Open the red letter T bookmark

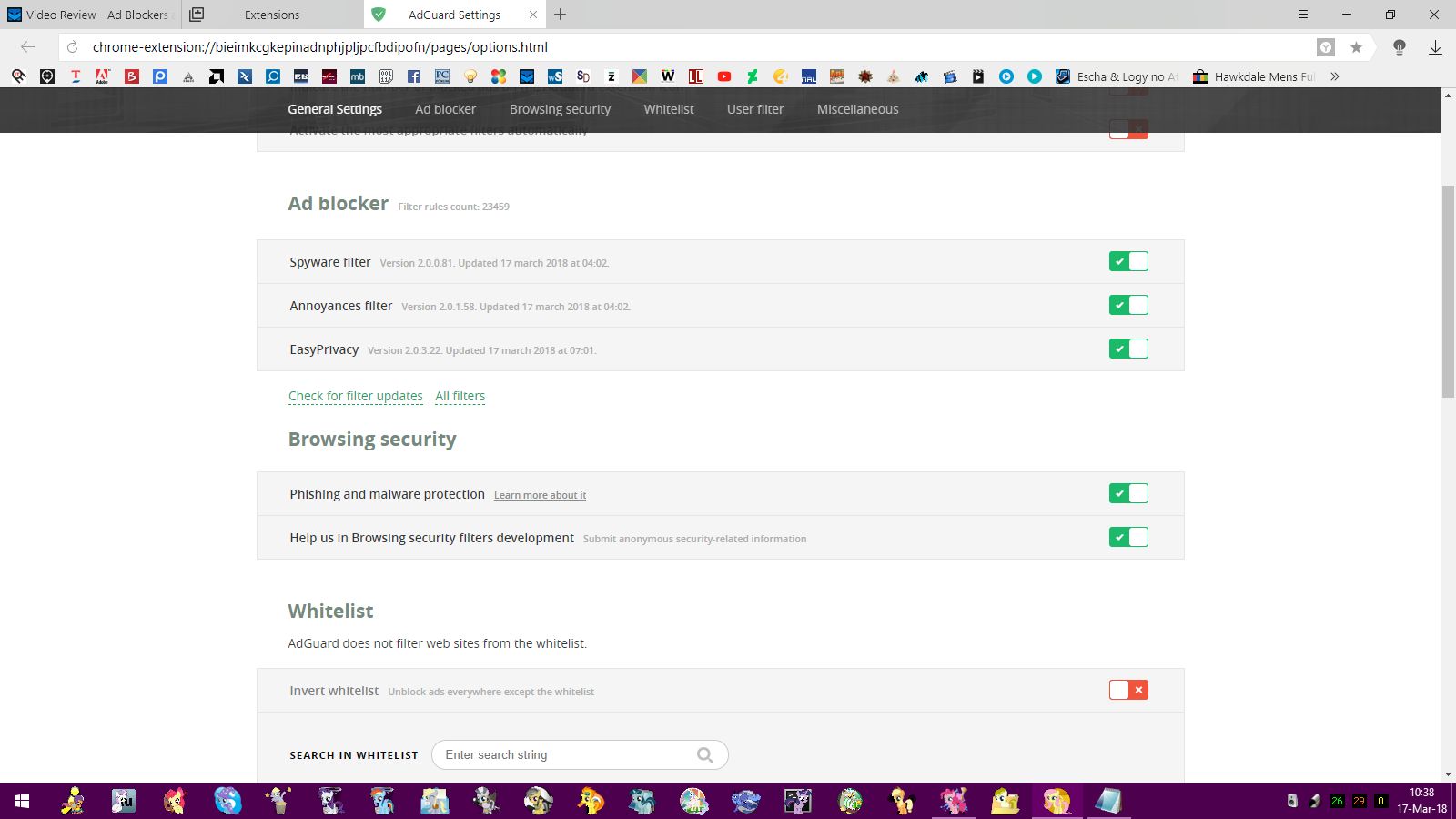(76, 76)
